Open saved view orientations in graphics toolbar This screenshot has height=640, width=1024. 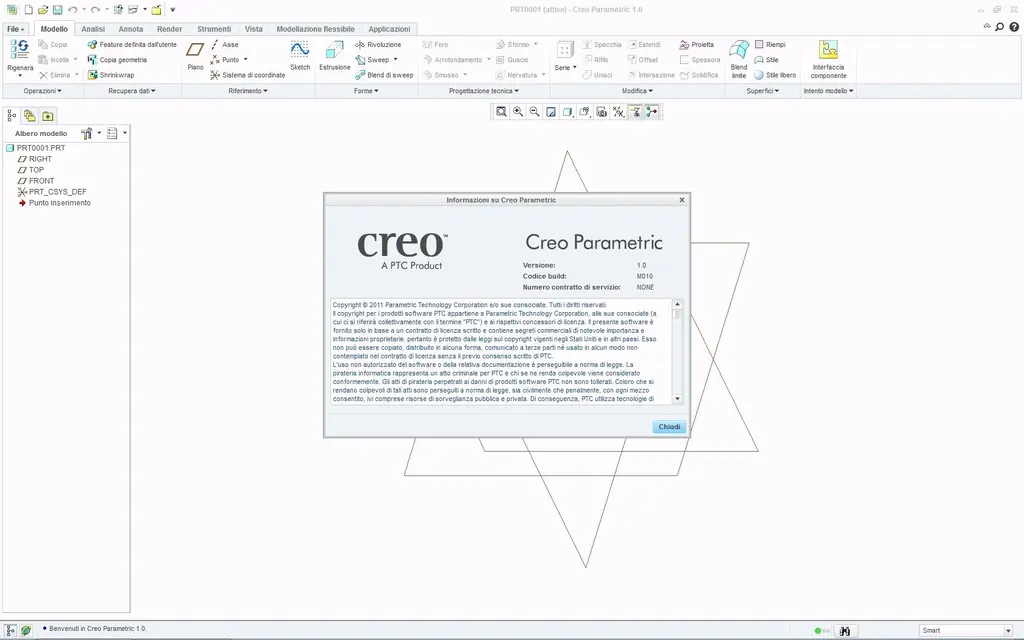(584, 112)
